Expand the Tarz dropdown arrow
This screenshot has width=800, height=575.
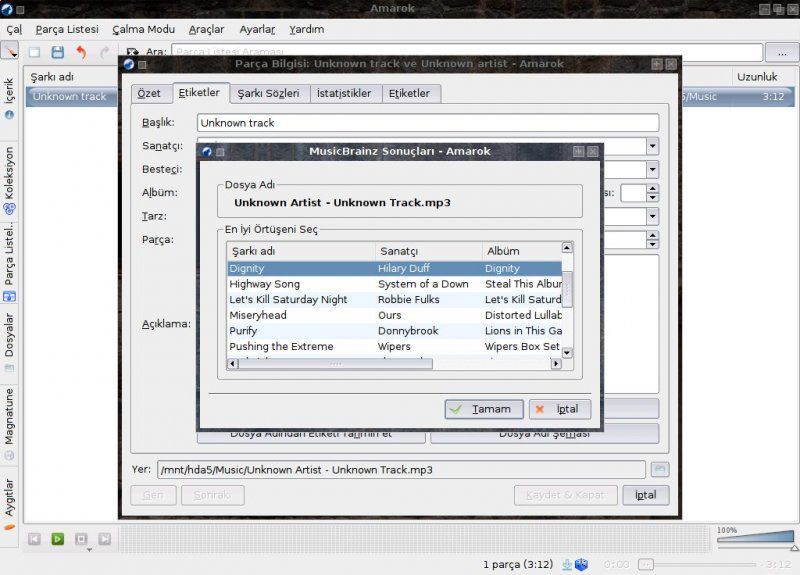pyautogui.click(x=652, y=216)
